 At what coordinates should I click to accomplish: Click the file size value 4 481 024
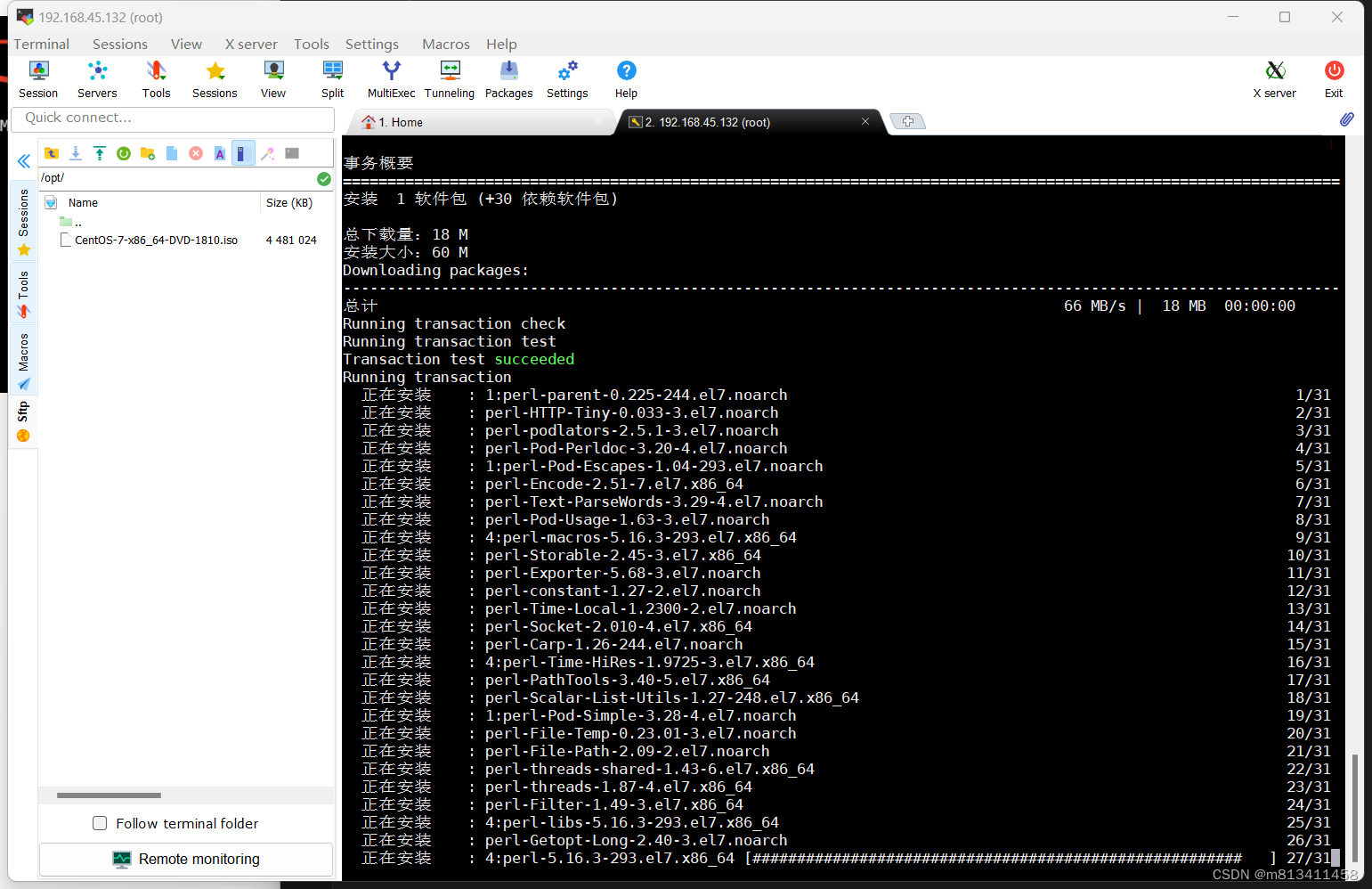[291, 241]
